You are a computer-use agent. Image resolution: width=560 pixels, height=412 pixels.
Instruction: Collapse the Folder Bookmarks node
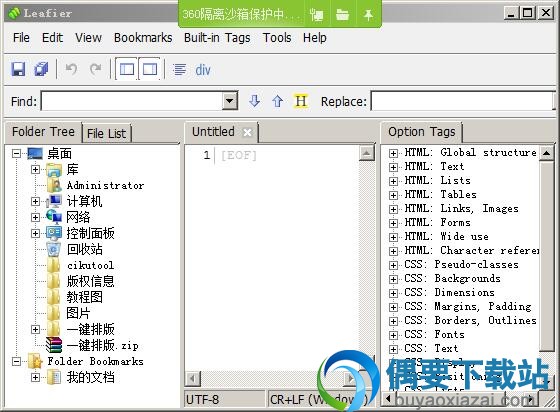16,361
